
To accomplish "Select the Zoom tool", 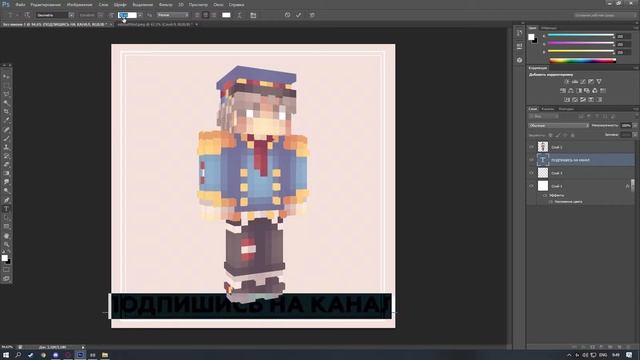I will click(6, 244).
